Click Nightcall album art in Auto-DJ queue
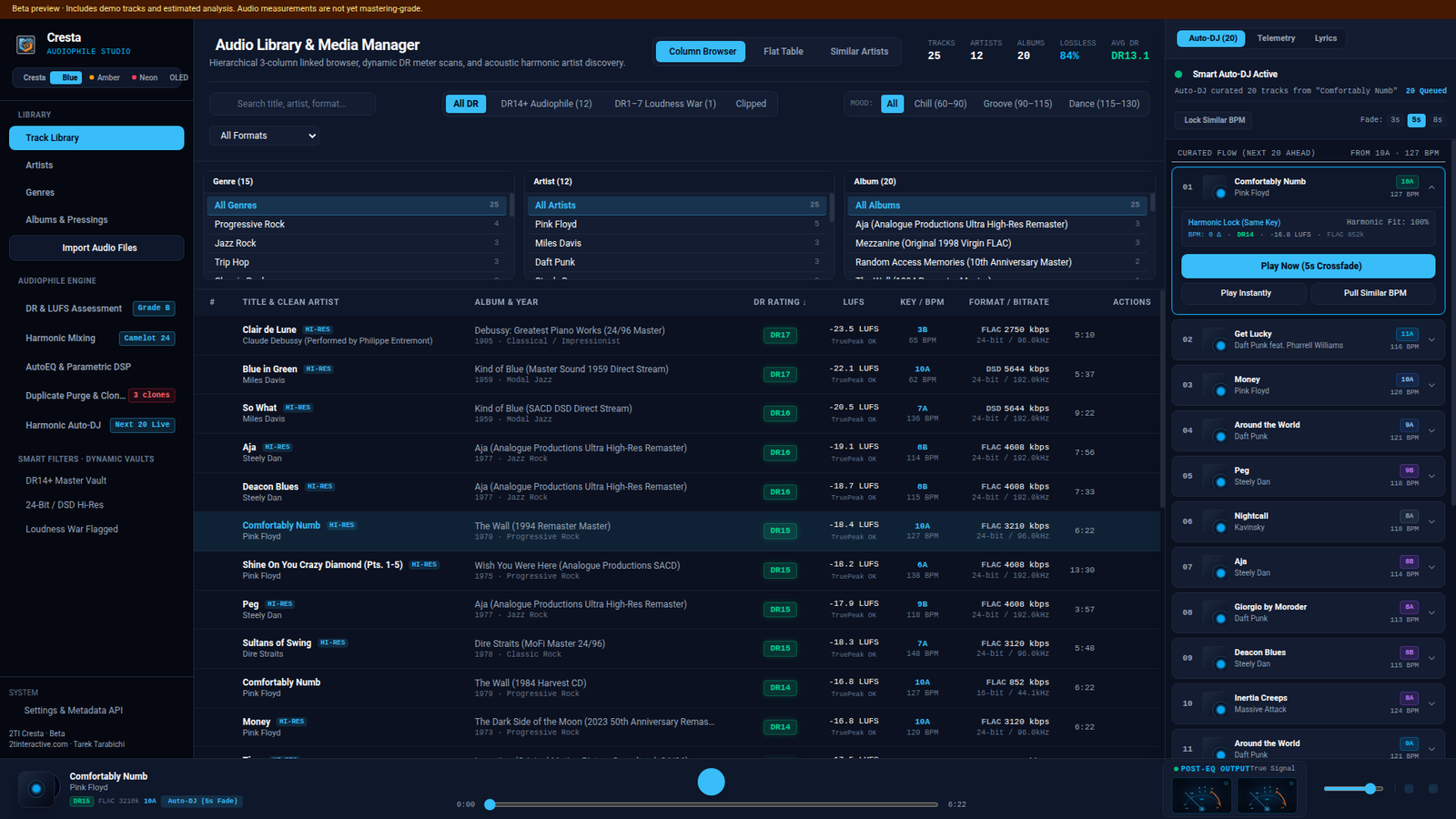The height and width of the screenshot is (819, 1456). coord(1215,521)
